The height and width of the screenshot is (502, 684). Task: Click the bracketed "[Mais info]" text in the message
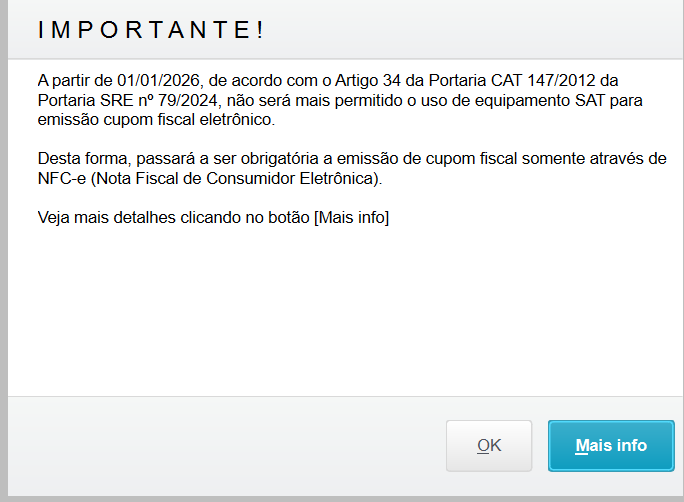tap(351, 218)
